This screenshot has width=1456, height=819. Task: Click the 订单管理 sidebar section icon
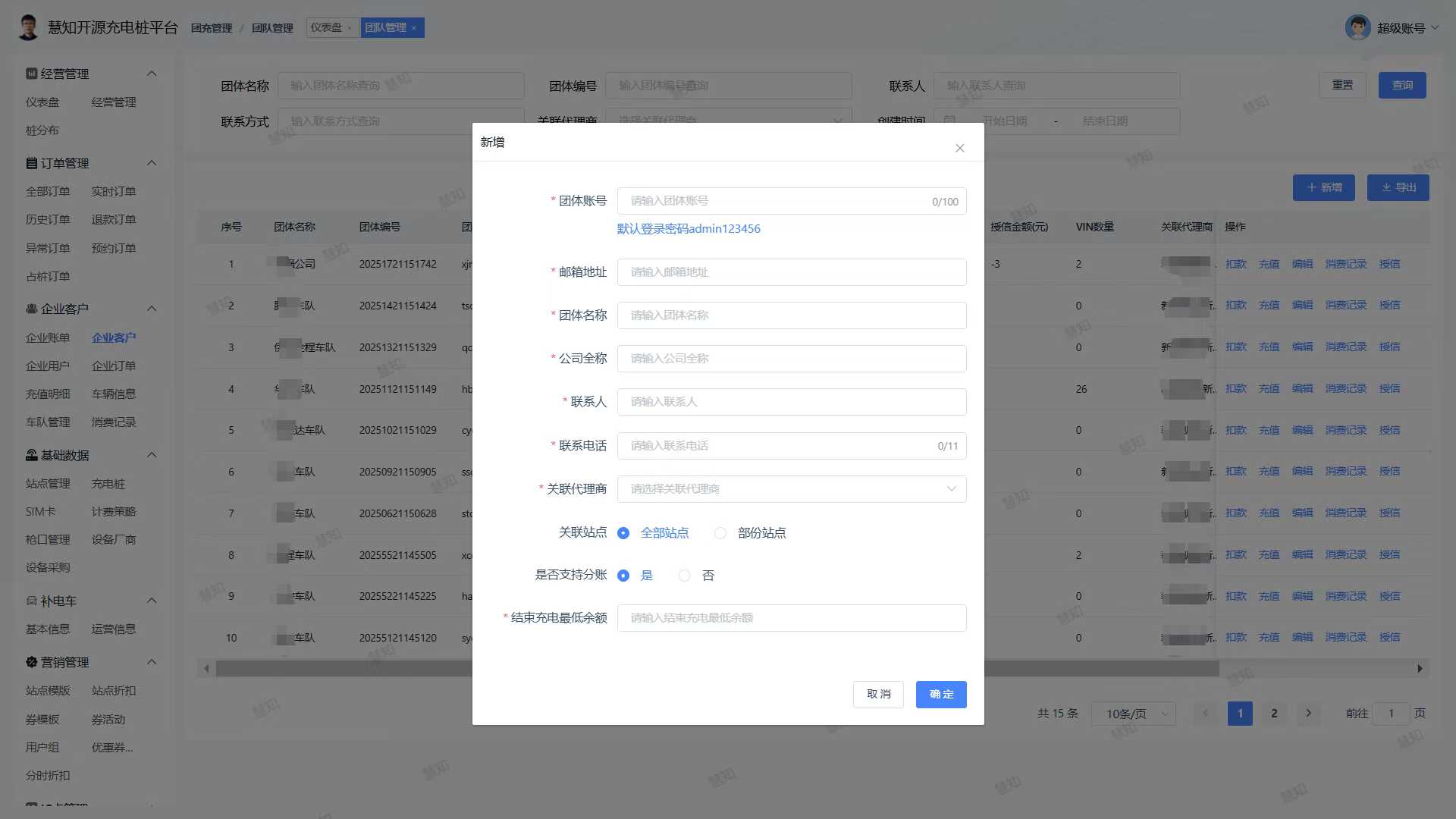[x=31, y=163]
